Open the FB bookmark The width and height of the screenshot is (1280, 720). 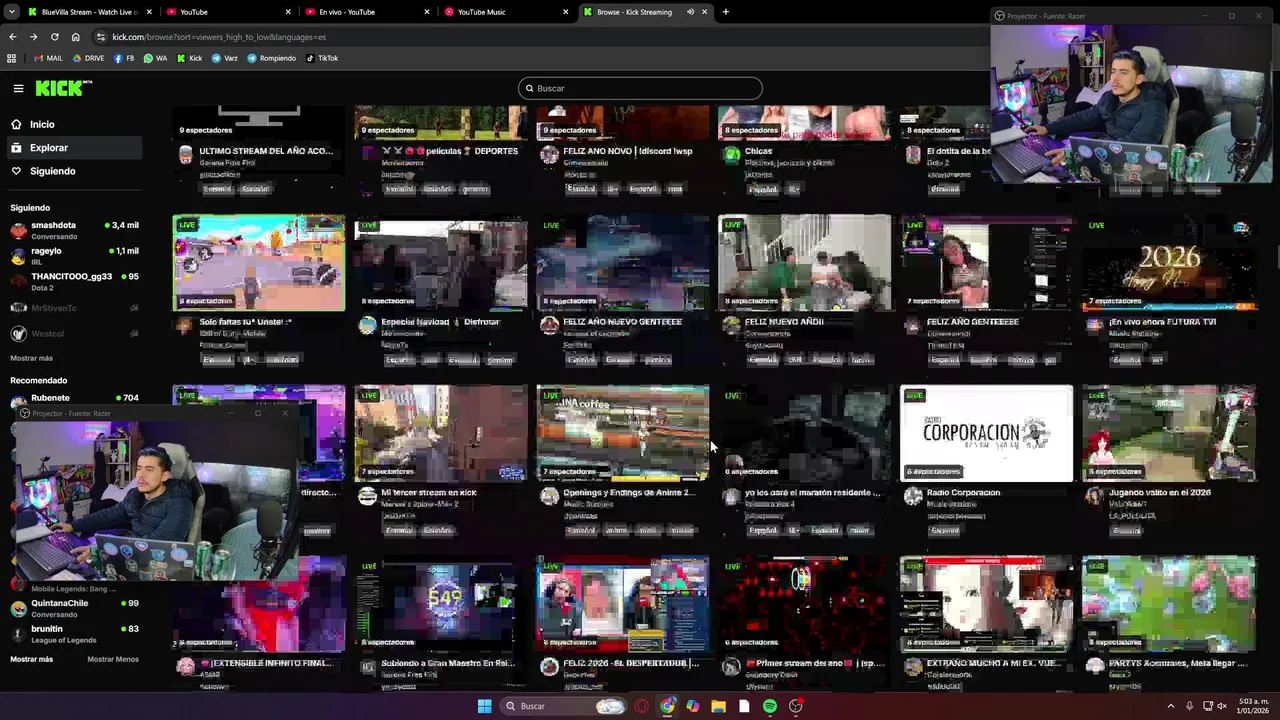click(x=124, y=58)
